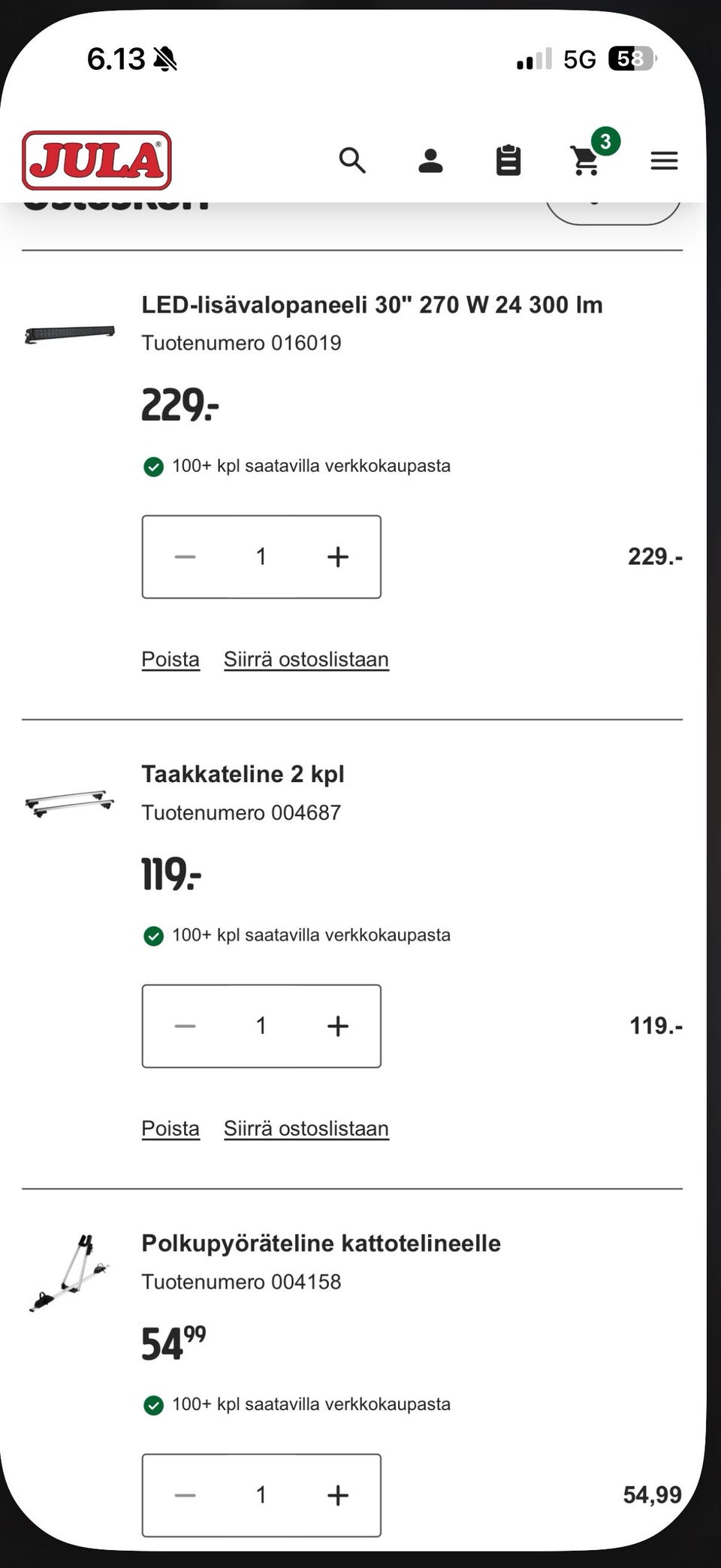
Task: Click the green availability check icon for LED-lisävalopaneeli
Action: (153, 467)
